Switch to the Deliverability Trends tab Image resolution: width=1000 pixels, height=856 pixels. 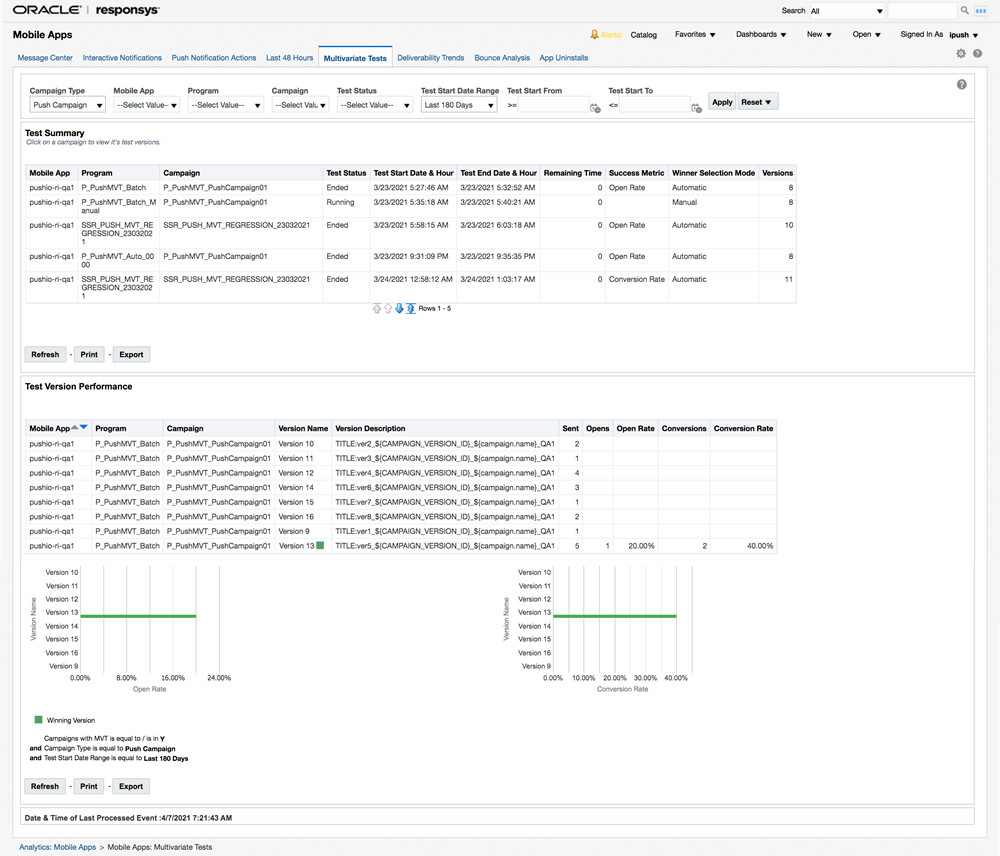430,58
